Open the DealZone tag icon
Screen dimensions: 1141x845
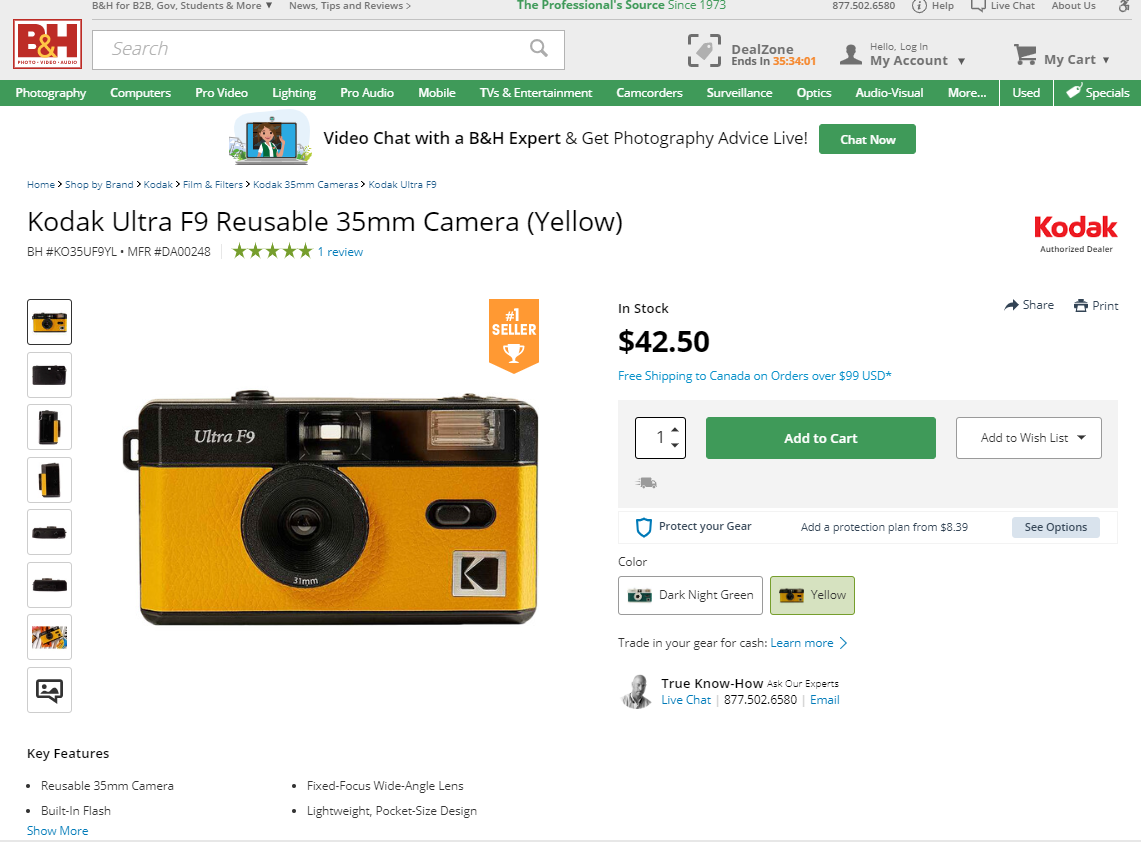pyautogui.click(x=704, y=52)
